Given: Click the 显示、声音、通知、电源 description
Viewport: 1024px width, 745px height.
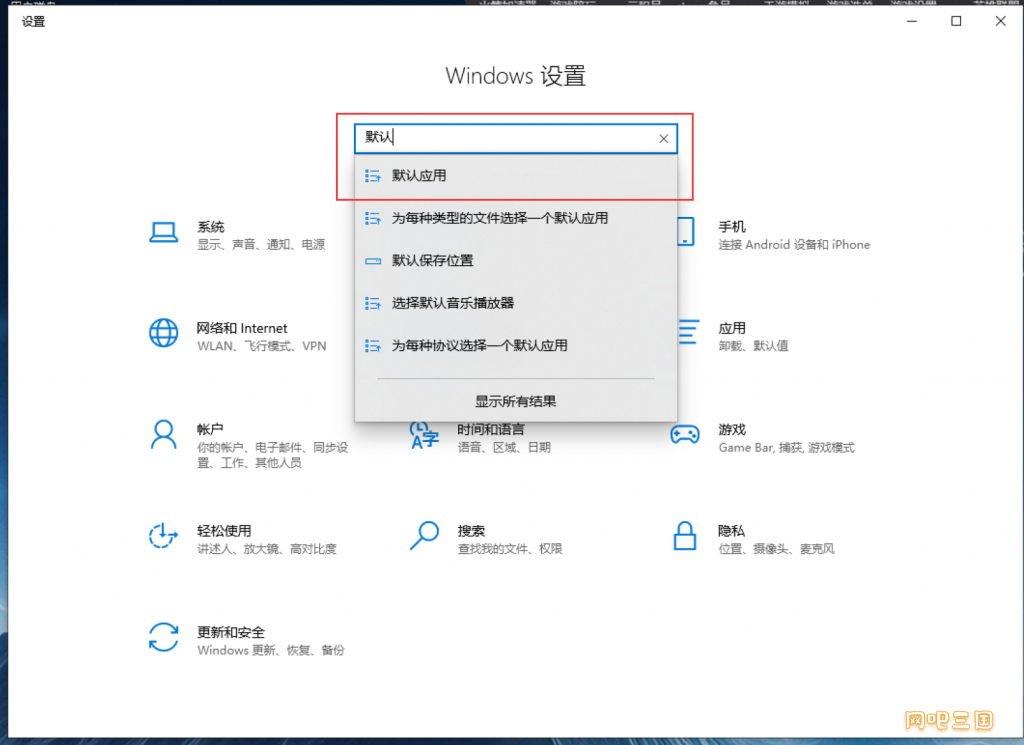Looking at the screenshot, I should pos(261,244).
